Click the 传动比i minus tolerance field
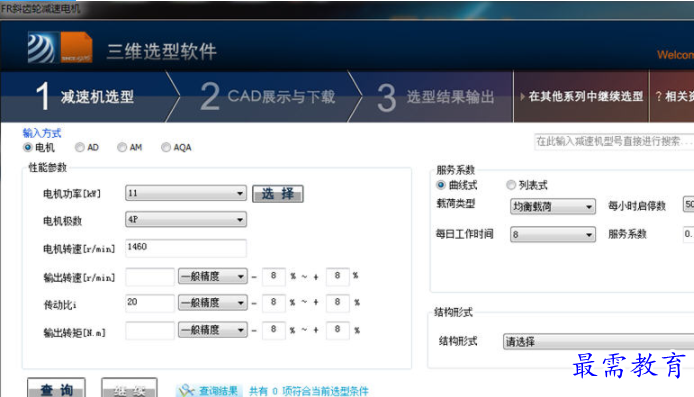 (274, 303)
